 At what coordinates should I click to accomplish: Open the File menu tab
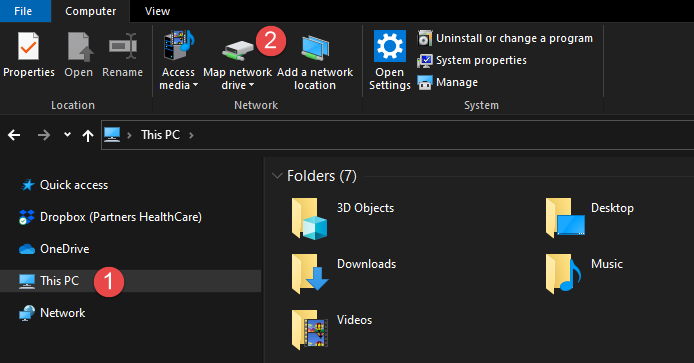pos(23,11)
